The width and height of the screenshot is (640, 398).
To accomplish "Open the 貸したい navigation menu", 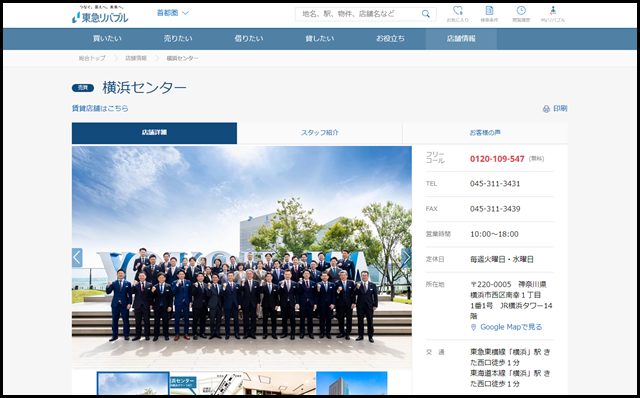I will click(x=320, y=39).
